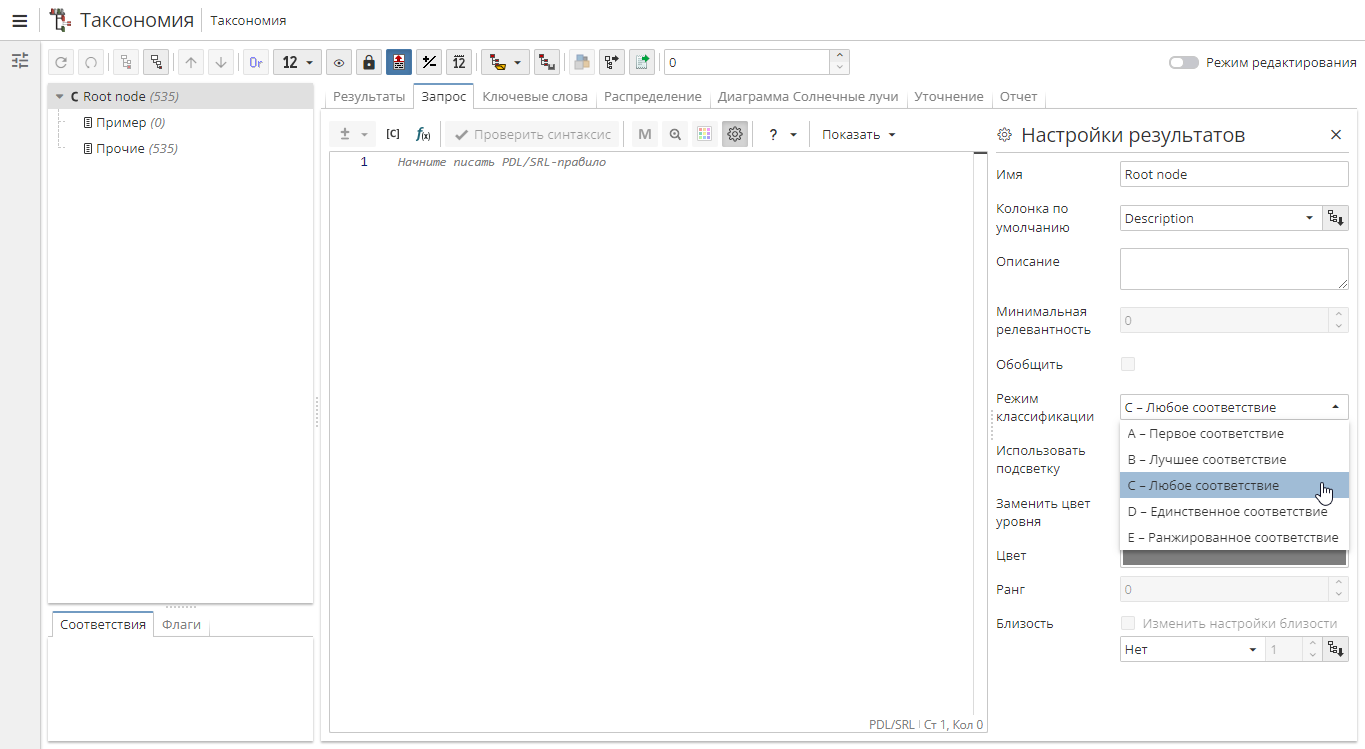Select 'E – Ранжированное соответствие' option
This screenshot has height=749, width=1365.
(x=1234, y=537)
